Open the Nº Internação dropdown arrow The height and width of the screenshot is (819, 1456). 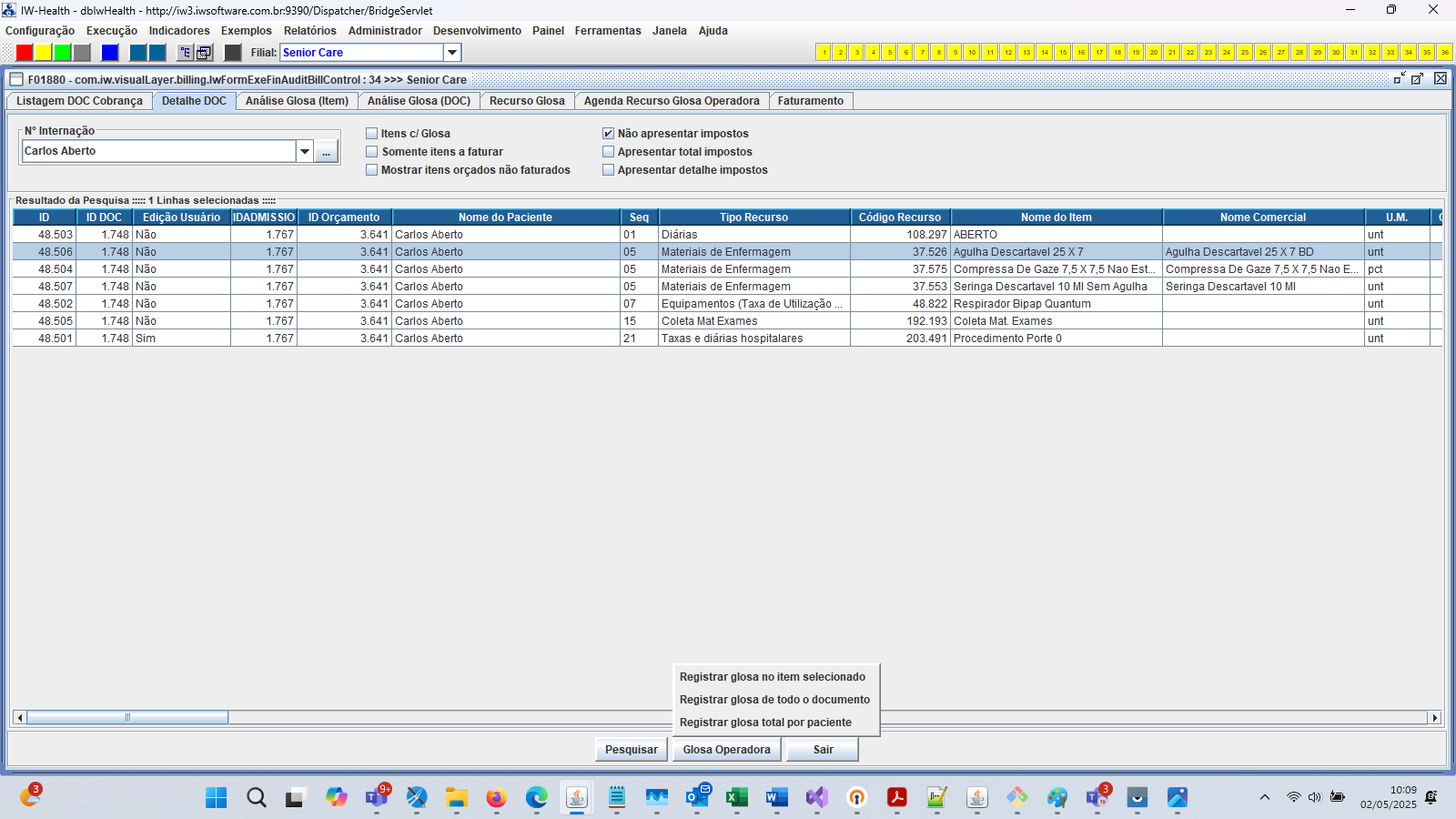pyautogui.click(x=305, y=152)
